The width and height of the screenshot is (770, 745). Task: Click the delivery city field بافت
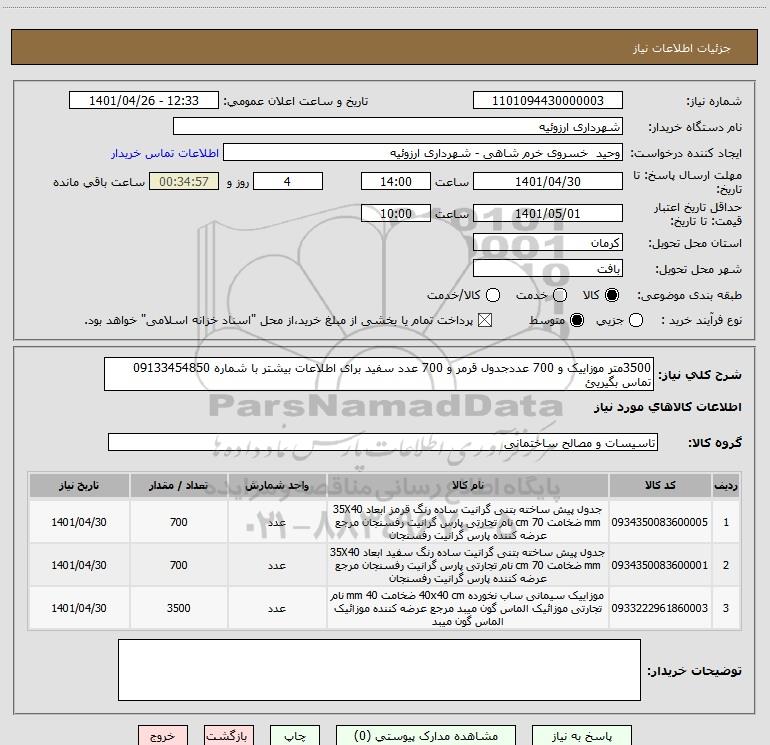click(548, 269)
